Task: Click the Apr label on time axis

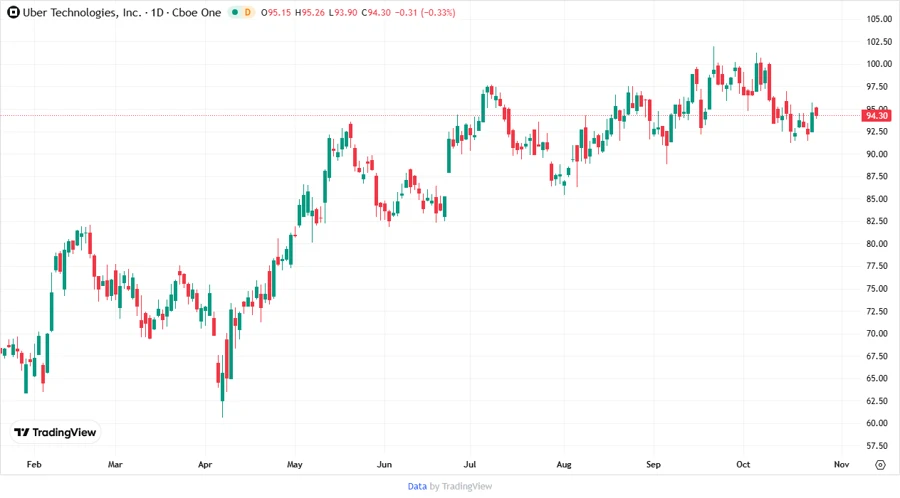Action: [205, 465]
